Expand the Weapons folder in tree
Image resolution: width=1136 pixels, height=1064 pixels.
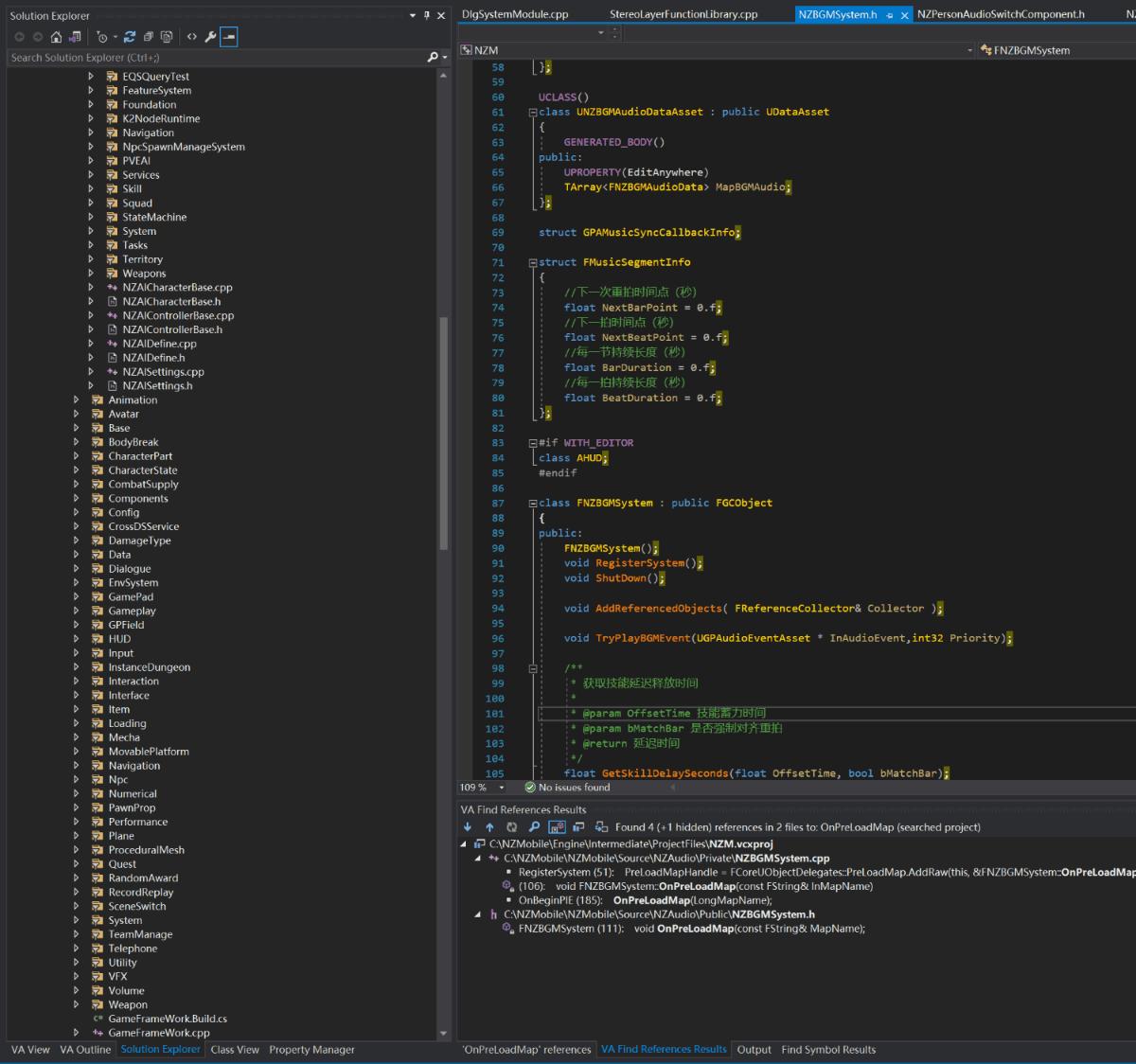click(x=91, y=274)
